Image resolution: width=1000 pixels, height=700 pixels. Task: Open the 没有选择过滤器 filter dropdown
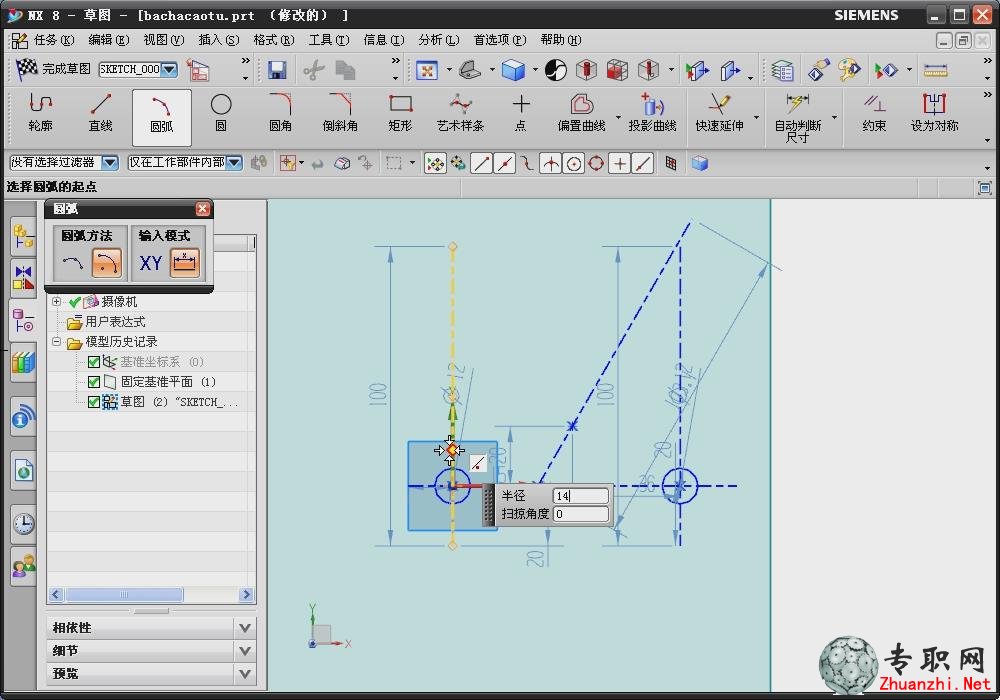[x=110, y=163]
